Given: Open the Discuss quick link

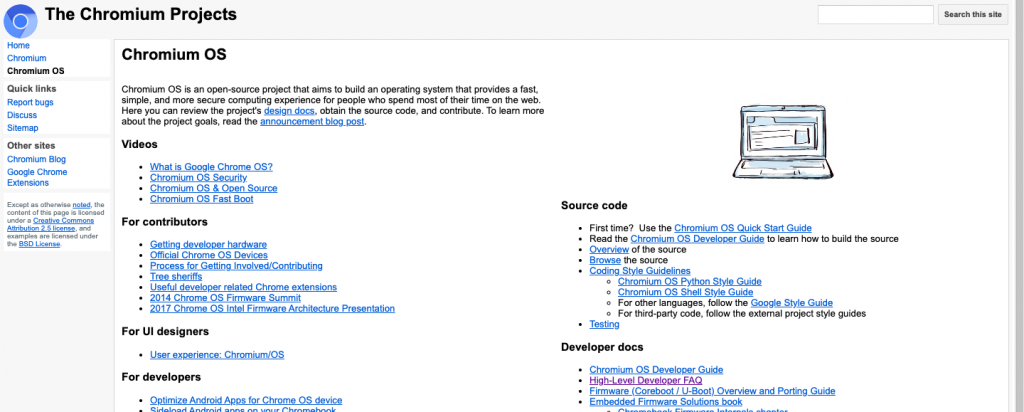Looking at the screenshot, I should [x=22, y=115].
